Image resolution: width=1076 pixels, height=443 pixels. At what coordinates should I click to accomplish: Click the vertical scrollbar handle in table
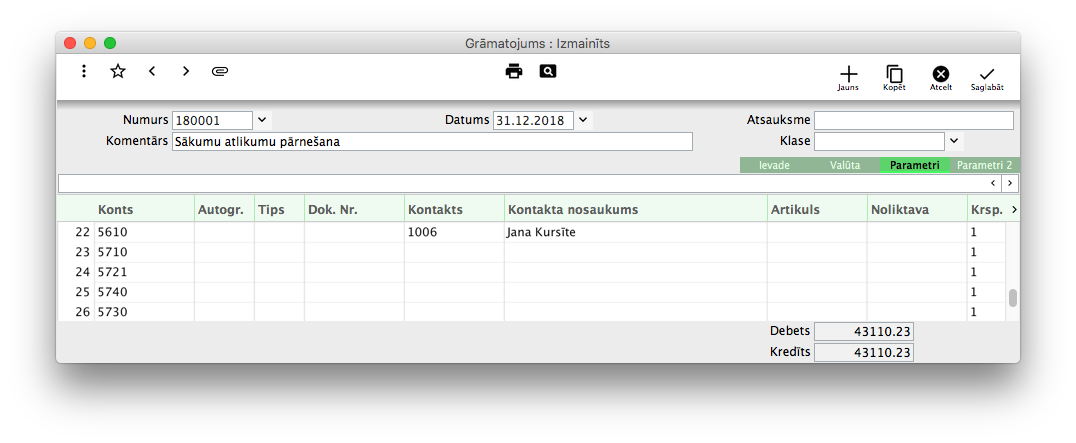pyautogui.click(x=1012, y=297)
